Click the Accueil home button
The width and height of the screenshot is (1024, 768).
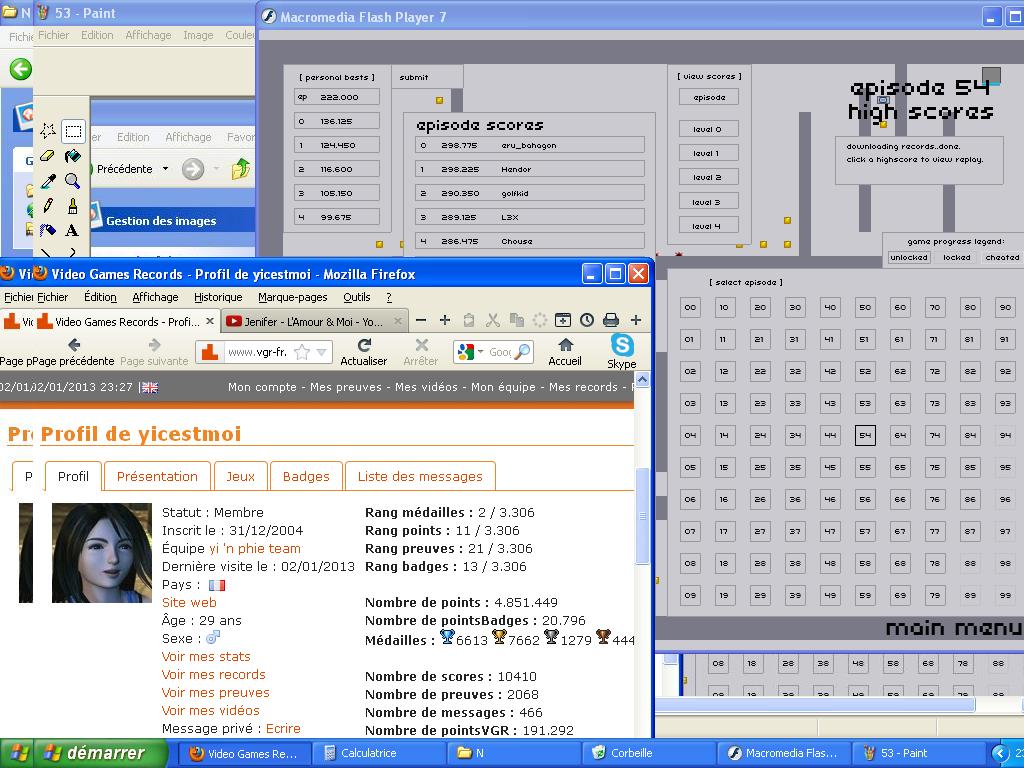(x=564, y=351)
